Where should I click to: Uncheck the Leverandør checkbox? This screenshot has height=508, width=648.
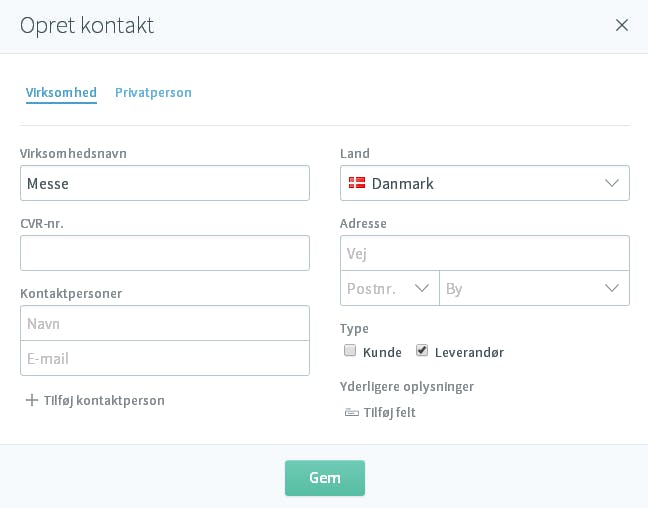(422, 351)
